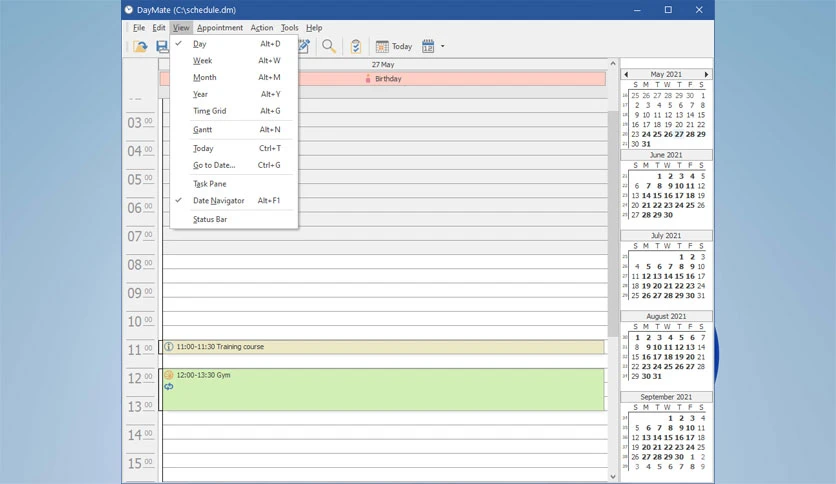Choose Year view from View menu
The image size is (836, 484).
[234, 94]
